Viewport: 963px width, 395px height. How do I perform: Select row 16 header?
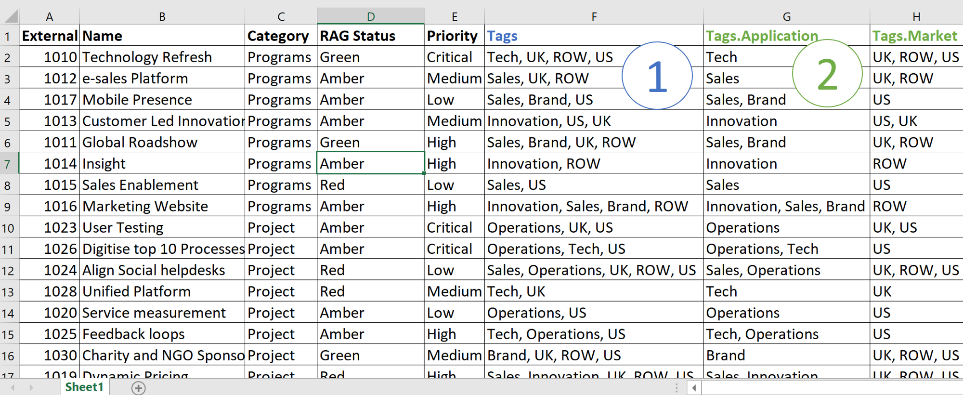click(x=9, y=355)
